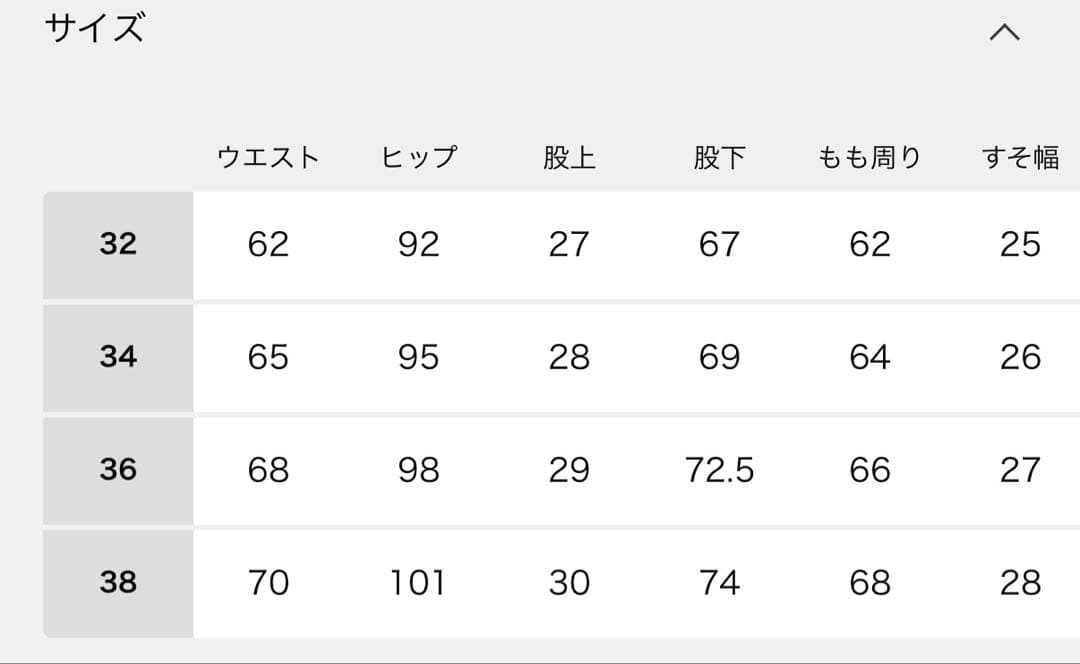Click thigh value 66 for size 36

click(869, 469)
